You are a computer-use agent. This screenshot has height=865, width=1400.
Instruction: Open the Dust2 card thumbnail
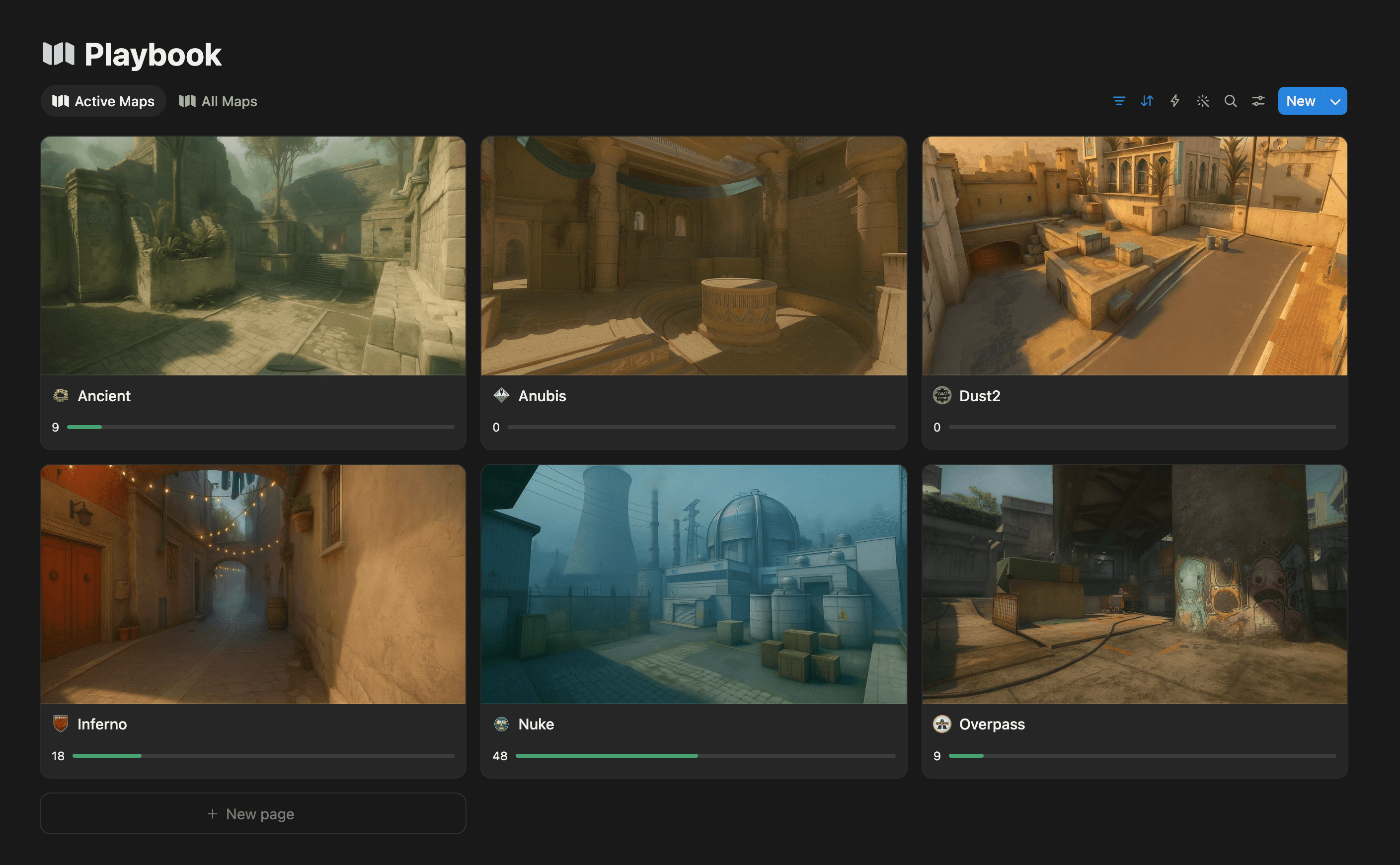[1134, 256]
